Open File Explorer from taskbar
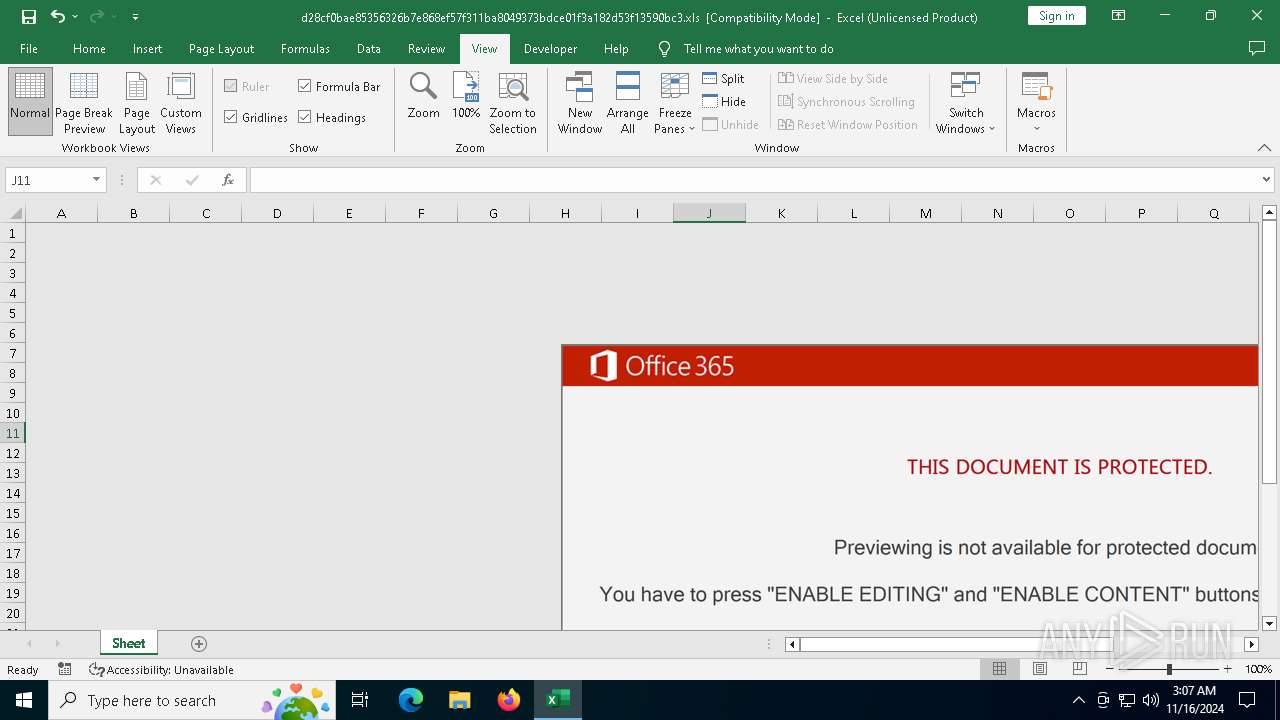The width and height of the screenshot is (1280, 720). (460, 700)
